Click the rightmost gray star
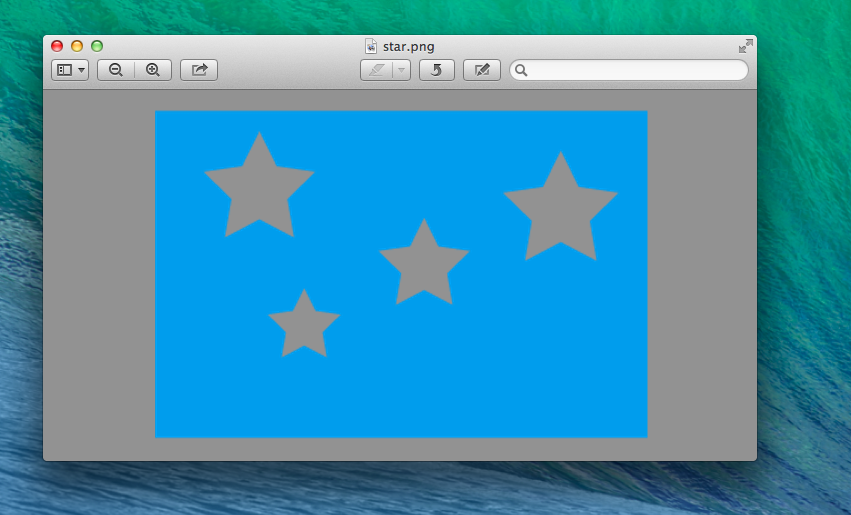This screenshot has width=851, height=515. pyautogui.click(x=560, y=212)
